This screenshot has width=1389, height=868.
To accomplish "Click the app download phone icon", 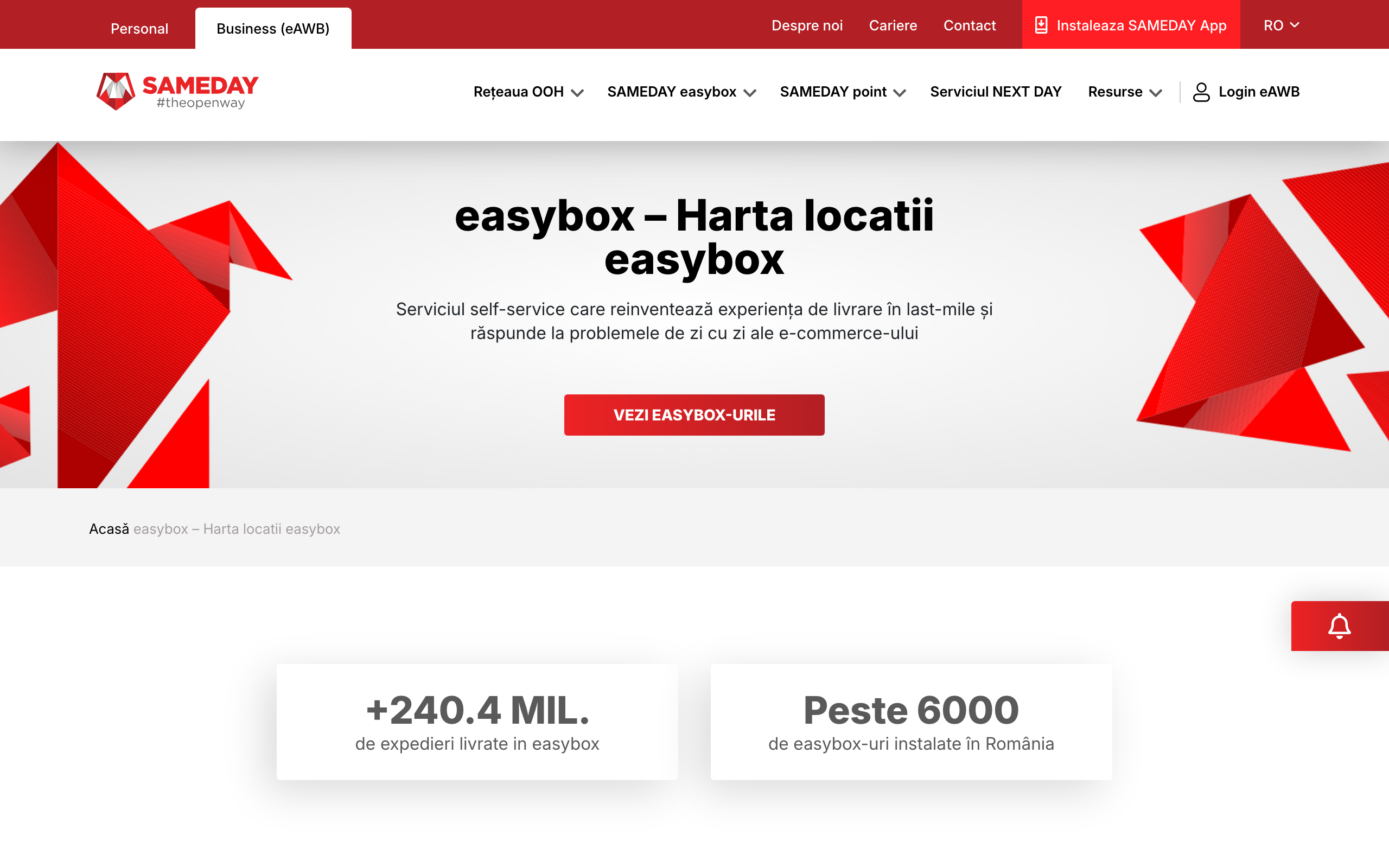I will [x=1041, y=25].
